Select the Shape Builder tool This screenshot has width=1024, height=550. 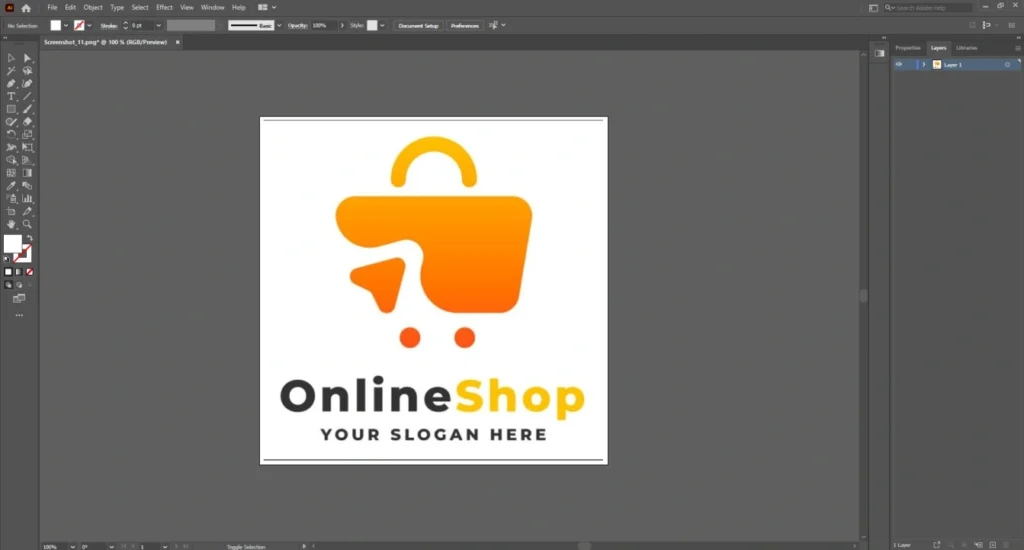(x=11, y=160)
